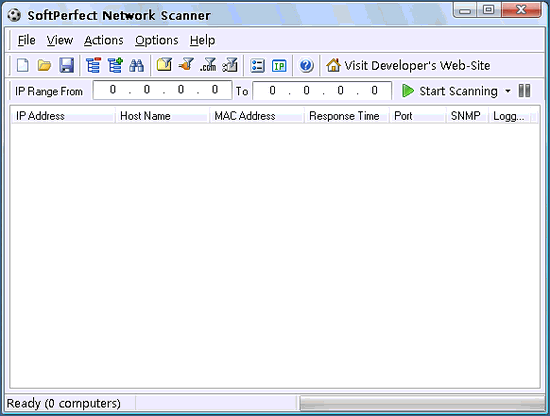Expand all tree nodes with green-plus icon
Viewport: 550px width, 416px height.
click(x=115, y=66)
